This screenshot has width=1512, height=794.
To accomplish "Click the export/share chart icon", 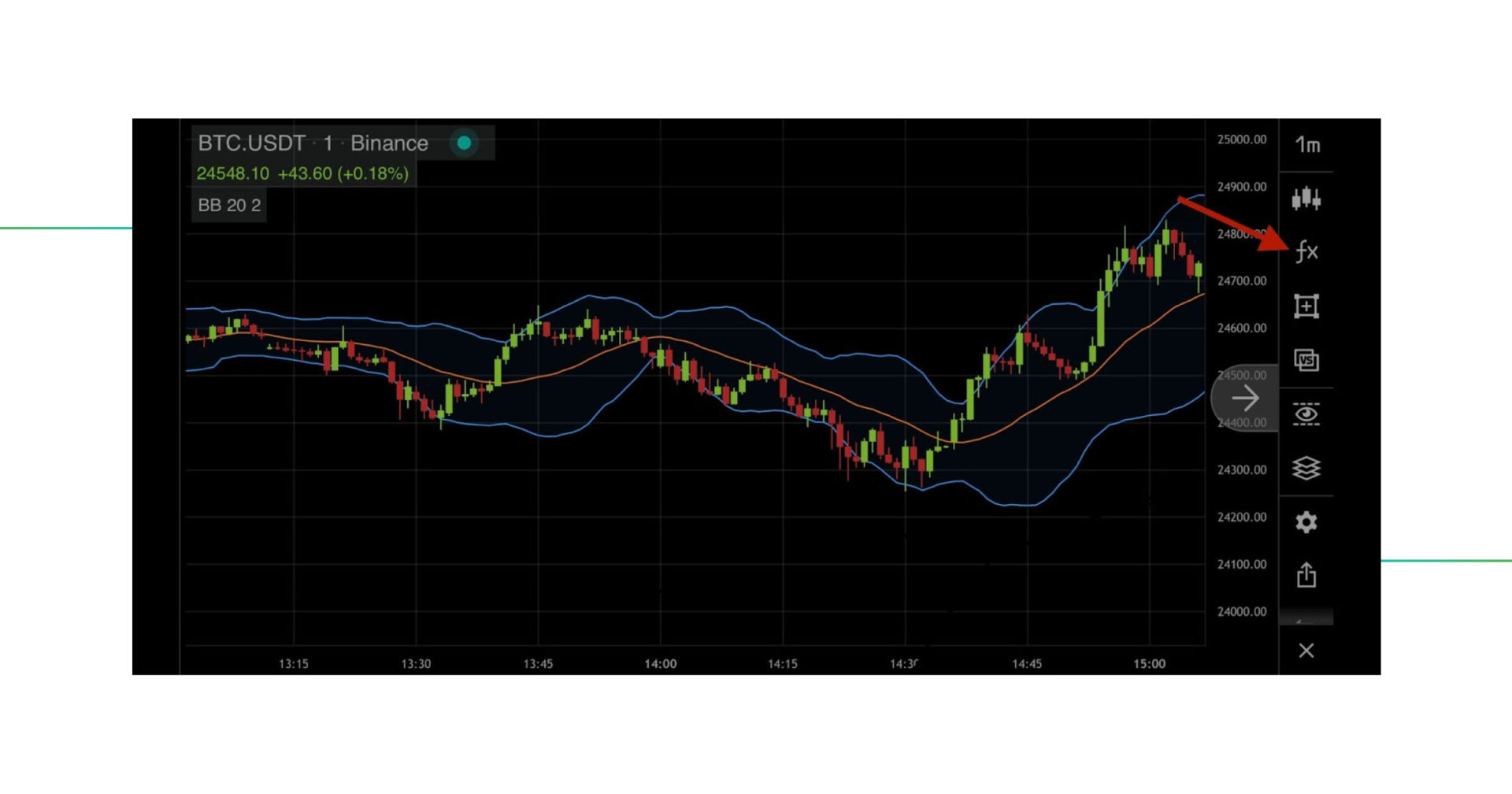I will pos(1306,574).
